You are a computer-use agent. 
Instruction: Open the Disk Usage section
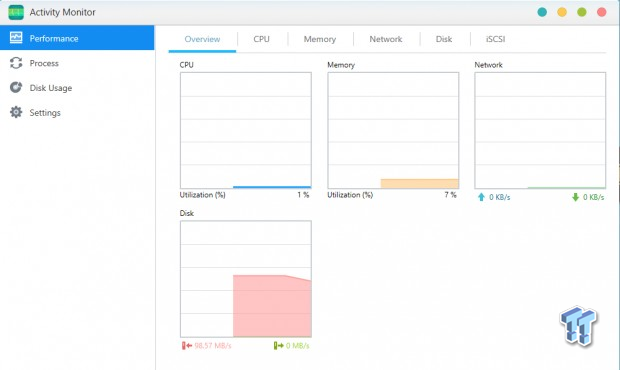click(x=77, y=87)
